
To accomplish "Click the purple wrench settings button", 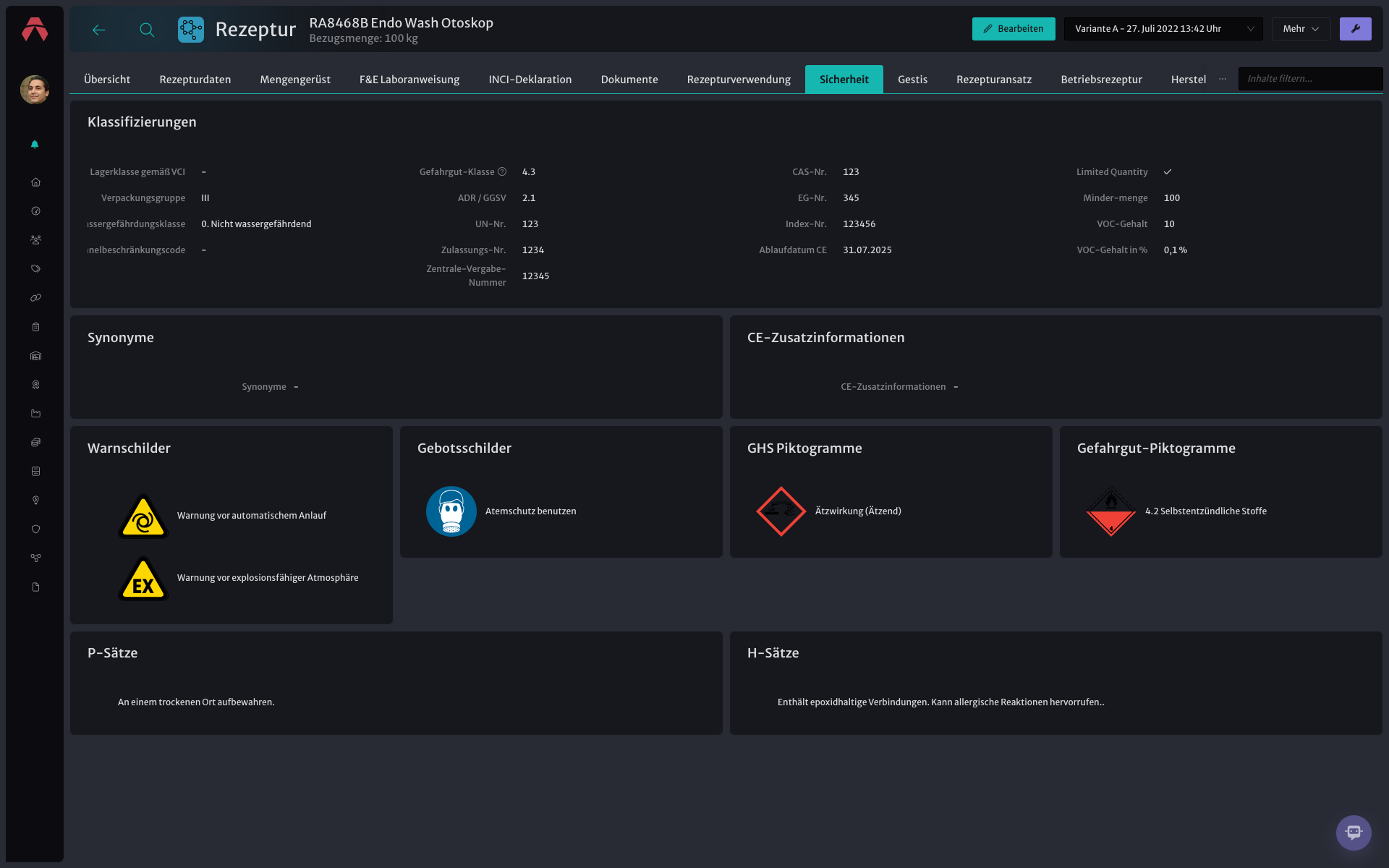I will (1355, 29).
